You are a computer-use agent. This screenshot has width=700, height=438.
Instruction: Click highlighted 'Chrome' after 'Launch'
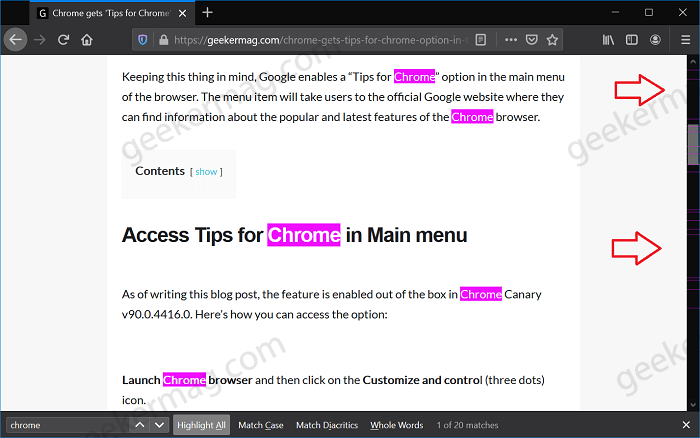[x=184, y=380]
